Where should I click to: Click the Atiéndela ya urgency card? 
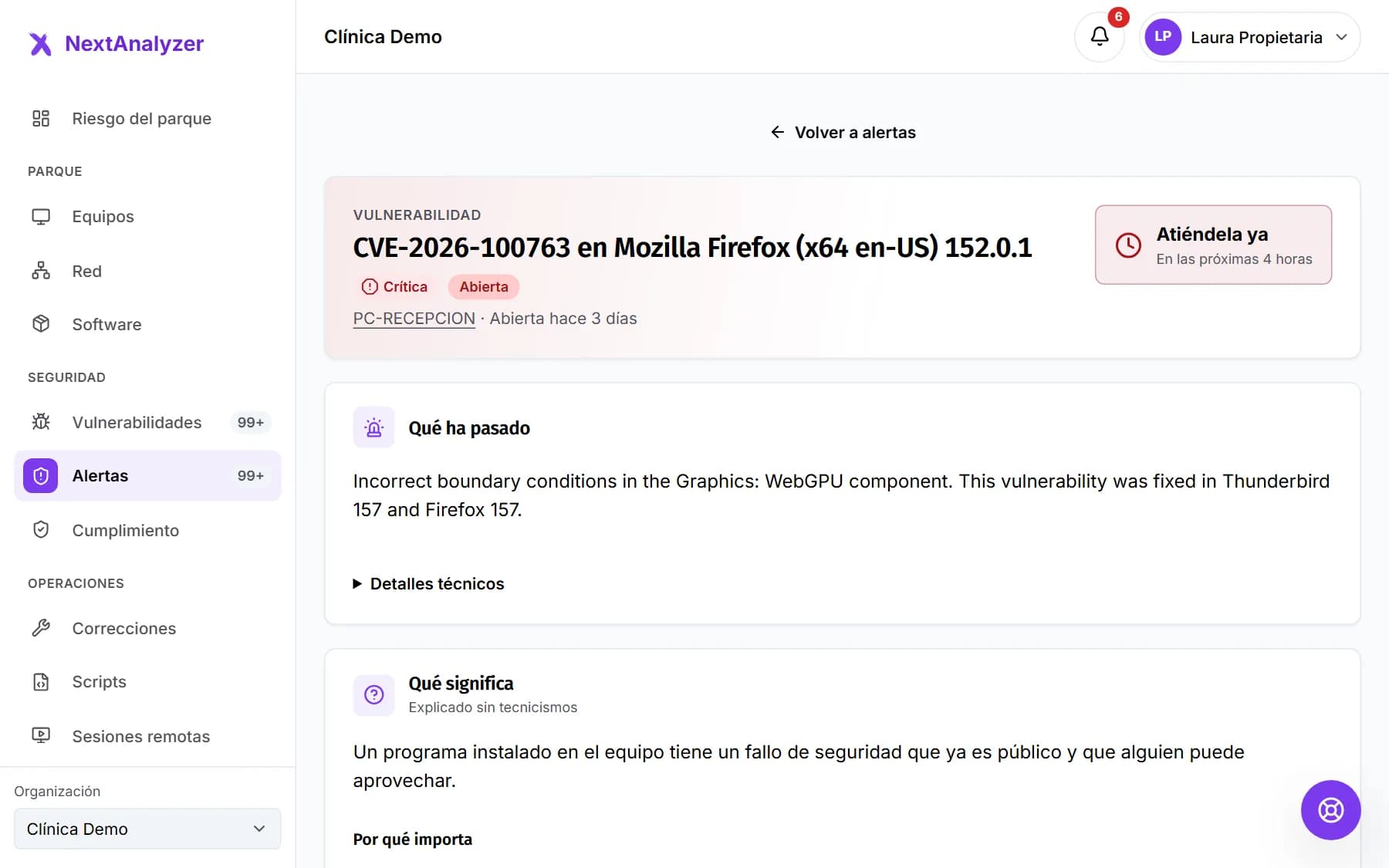click(x=1213, y=245)
